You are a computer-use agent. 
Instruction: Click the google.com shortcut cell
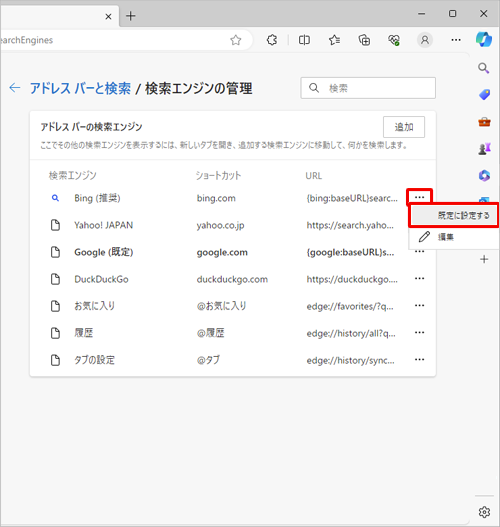tap(222, 252)
